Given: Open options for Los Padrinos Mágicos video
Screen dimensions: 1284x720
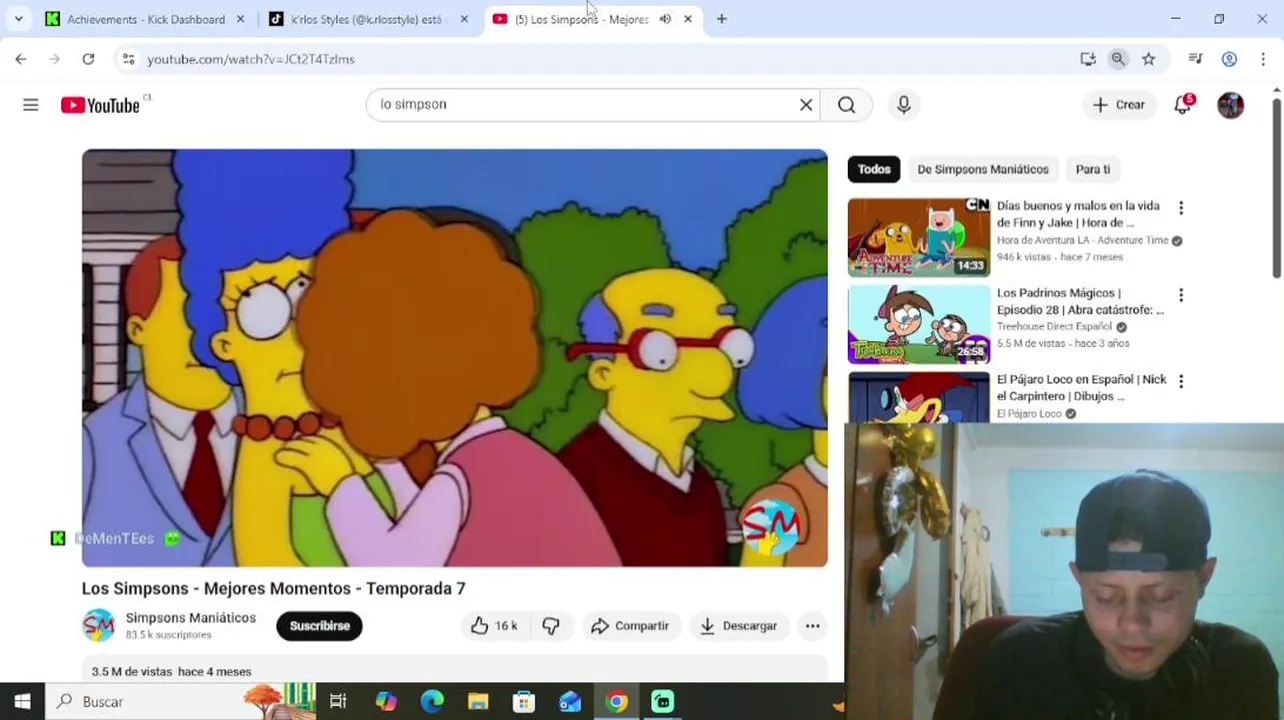Looking at the screenshot, I should tap(1181, 295).
